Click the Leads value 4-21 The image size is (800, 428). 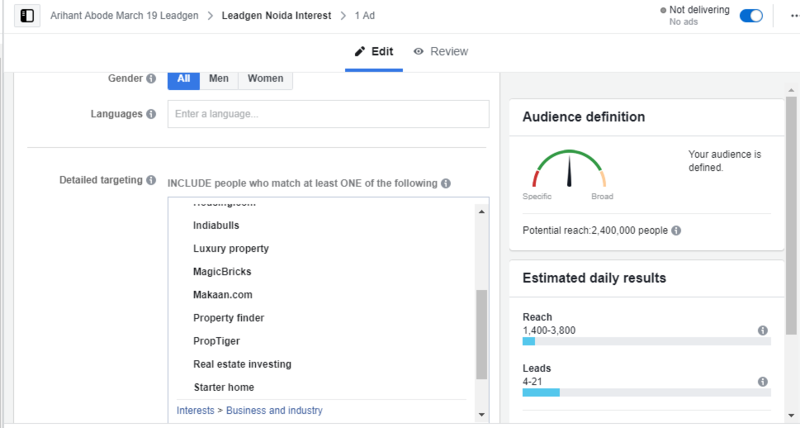click(532, 382)
